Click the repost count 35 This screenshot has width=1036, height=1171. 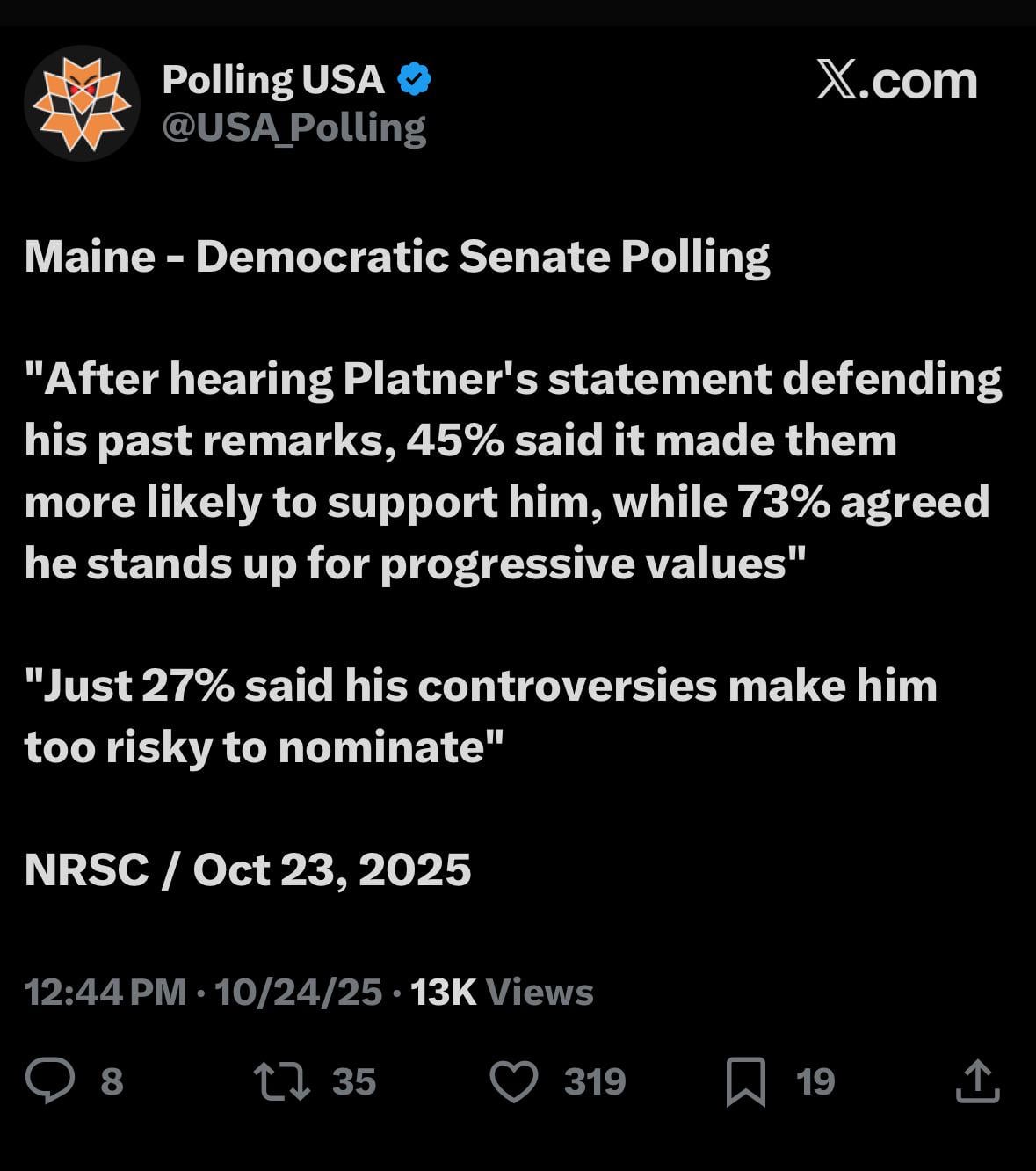tap(354, 1081)
